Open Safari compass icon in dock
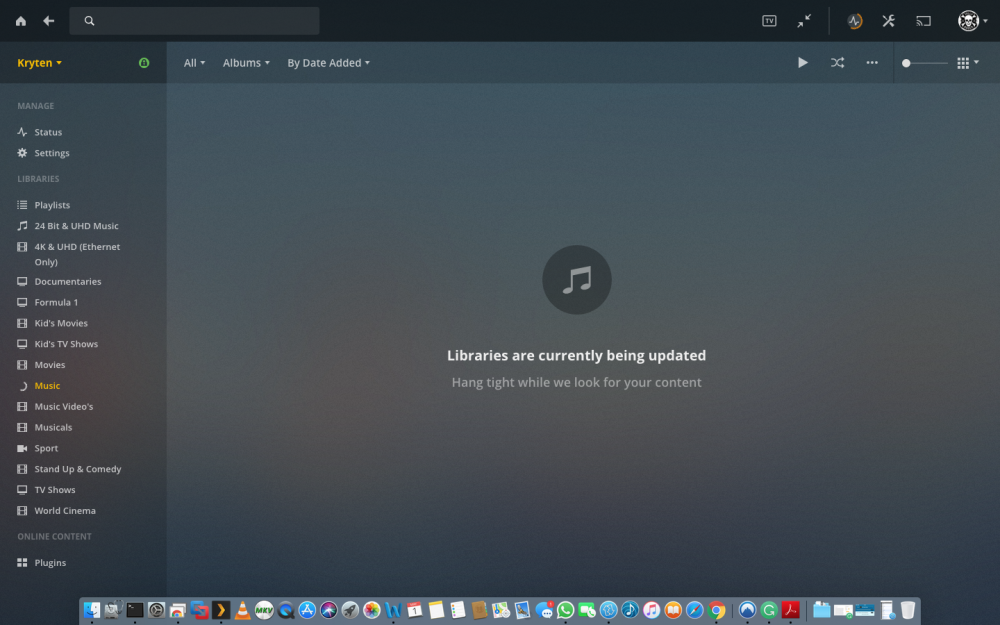 (x=695, y=610)
